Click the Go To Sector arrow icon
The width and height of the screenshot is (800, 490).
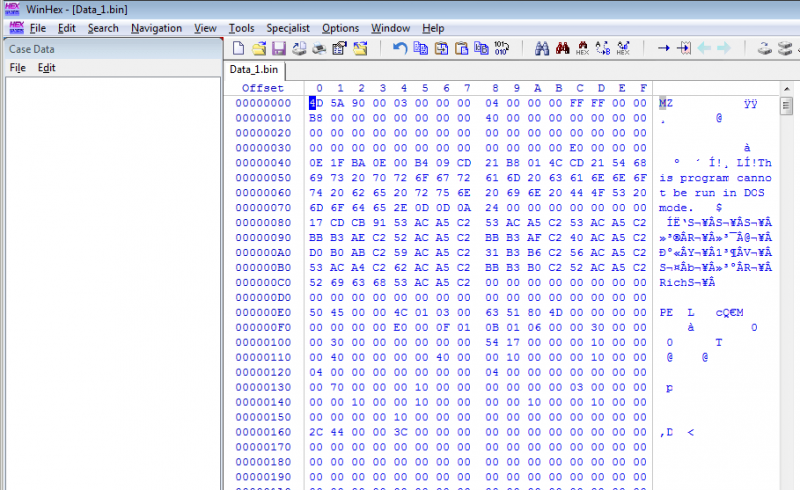click(684, 48)
